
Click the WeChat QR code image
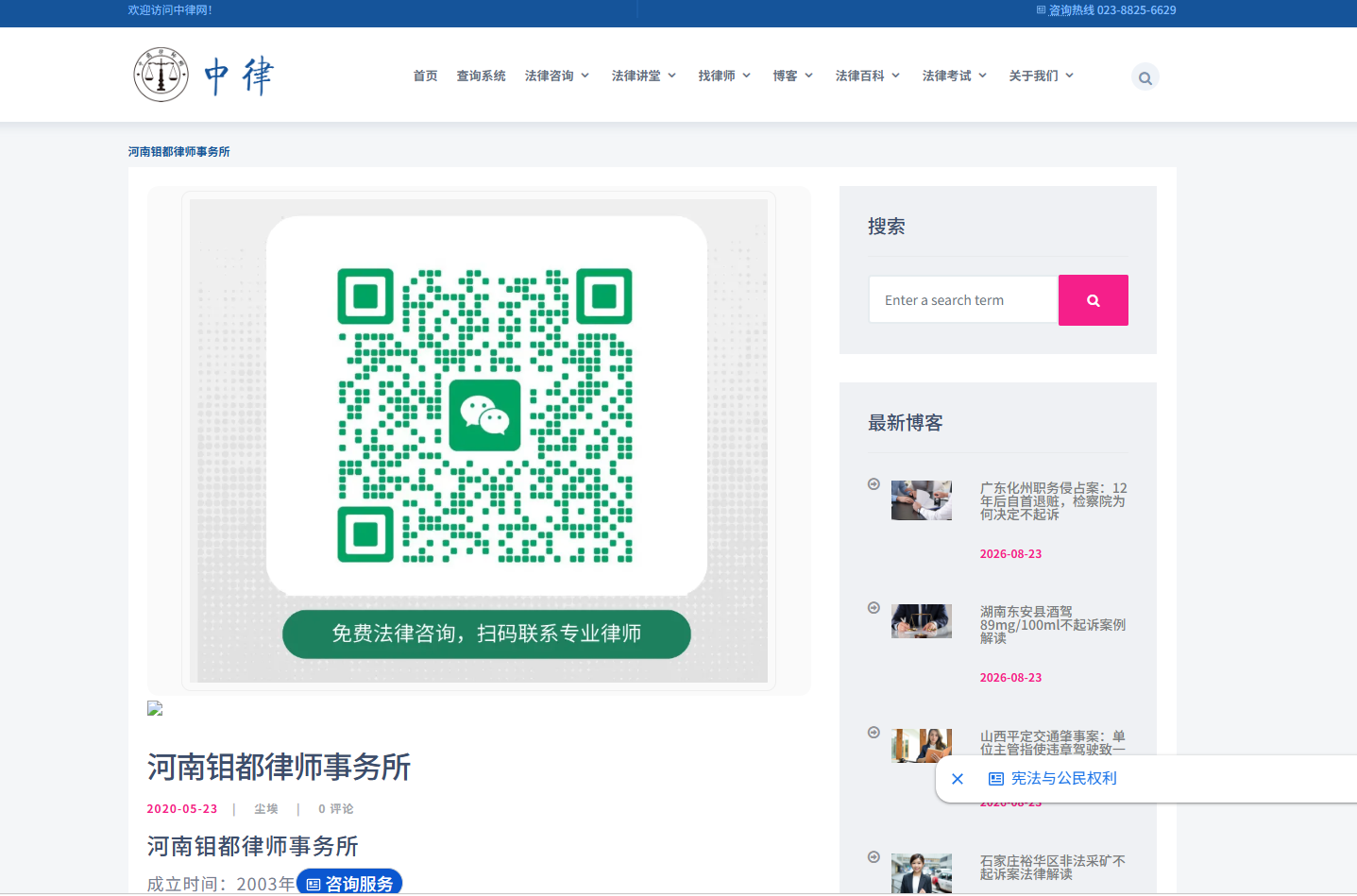[x=485, y=414]
